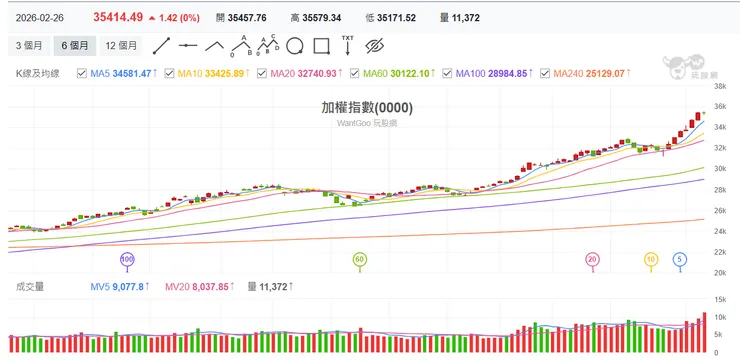Image resolution: width=740 pixels, height=360 pixels.
Task: Click the green 60 MA marker pin
Action: pyautogui.click(x=360, y=259)
